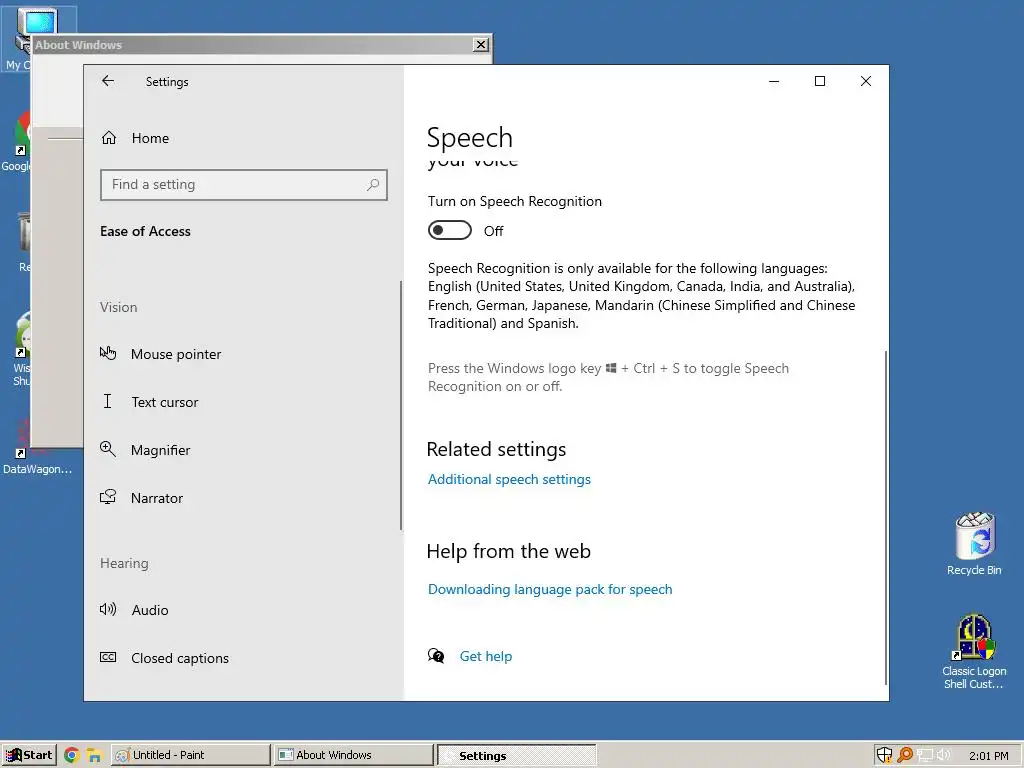Switch to About Windows taskbar button
1024x768 pixels.
(x=353, y=755)
